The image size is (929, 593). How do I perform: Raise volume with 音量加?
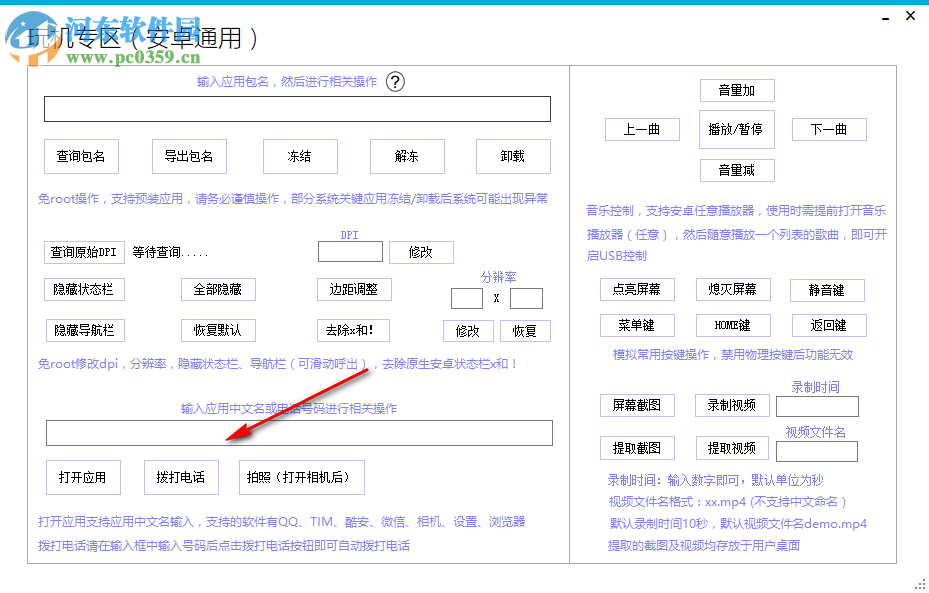(737, 91)
